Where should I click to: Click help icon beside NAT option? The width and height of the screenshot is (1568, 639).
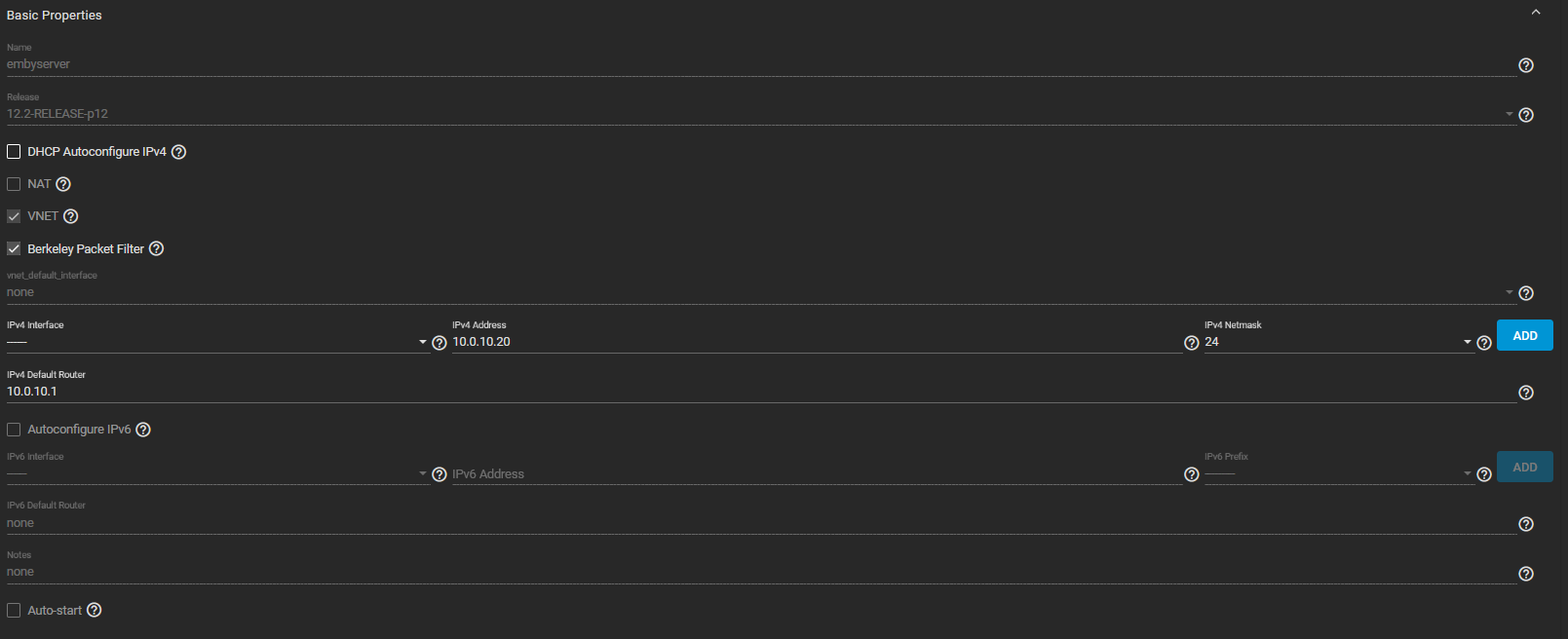[63, 184]
